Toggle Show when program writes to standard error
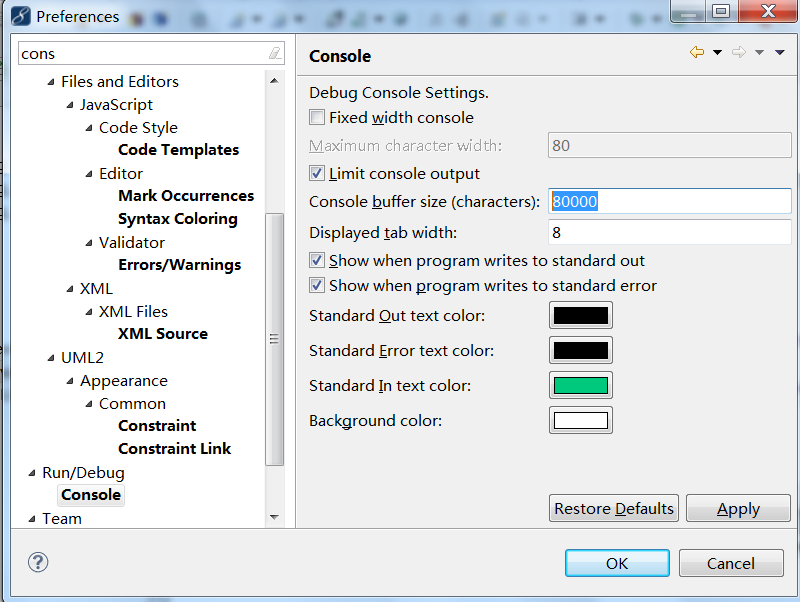The image size is (800, 602). [x=317, y=285]
